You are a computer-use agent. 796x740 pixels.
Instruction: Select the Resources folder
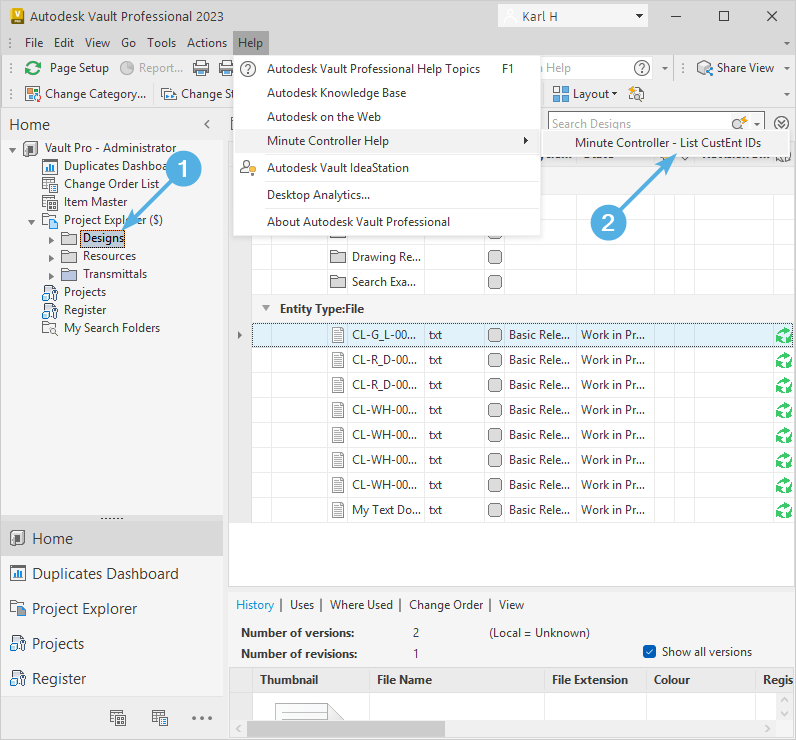[109, 256]
